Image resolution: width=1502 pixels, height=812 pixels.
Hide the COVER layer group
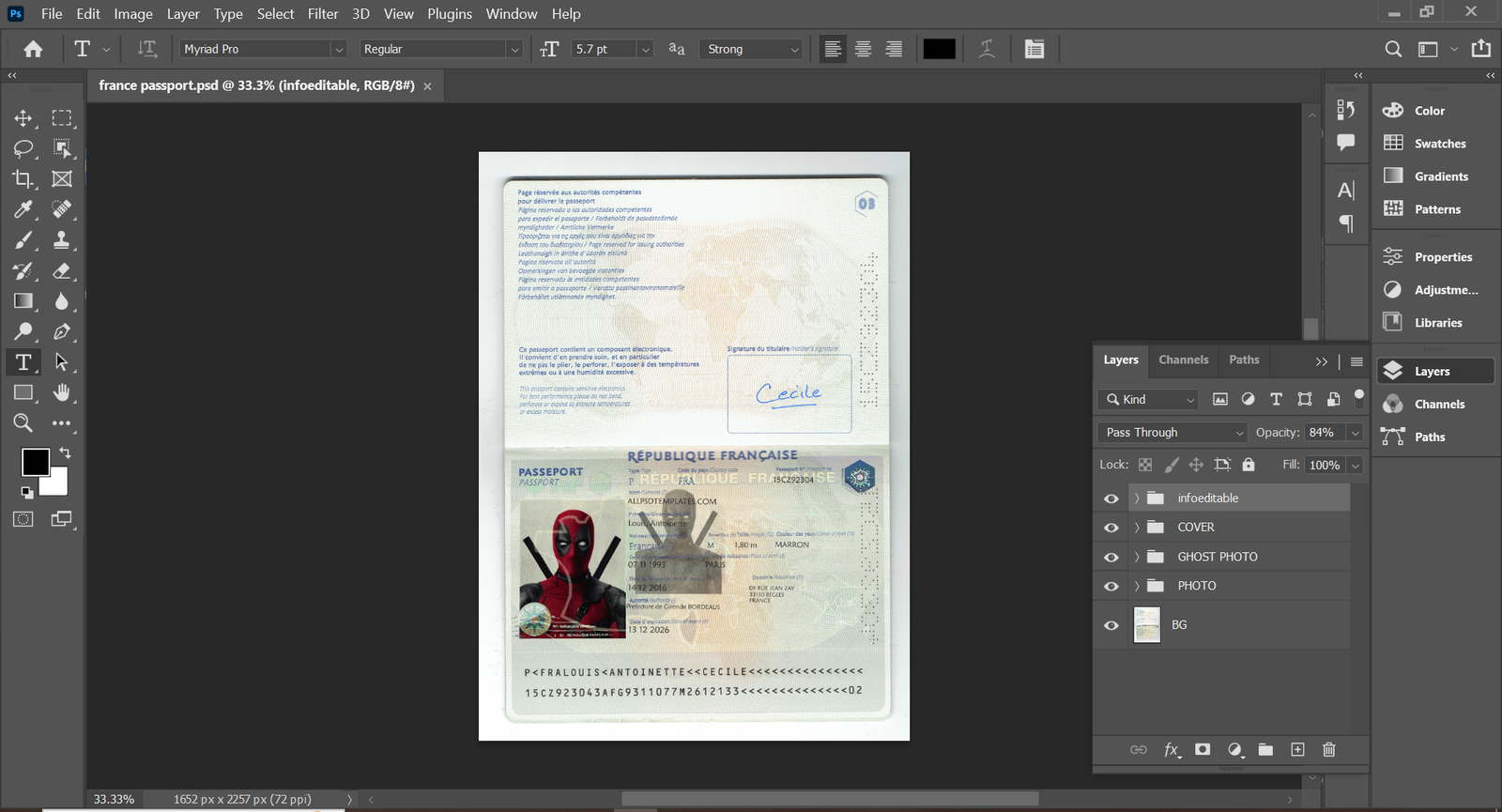(x=1111, y=528)
